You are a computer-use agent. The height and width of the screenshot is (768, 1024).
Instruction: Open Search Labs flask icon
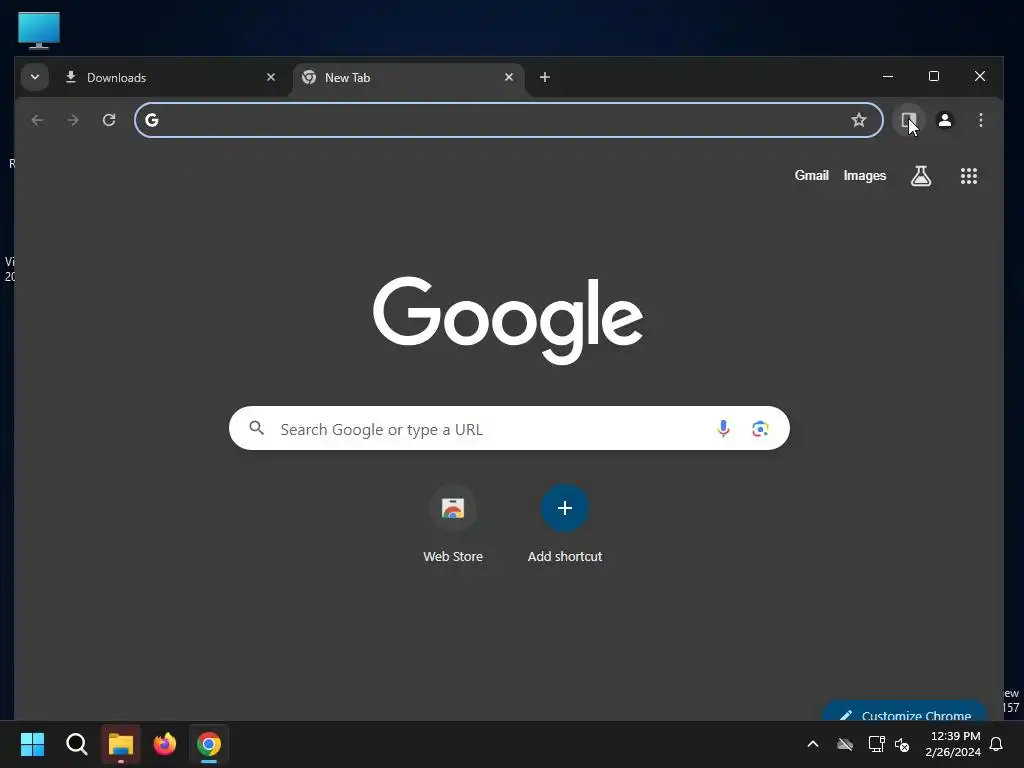coord(921,176)
